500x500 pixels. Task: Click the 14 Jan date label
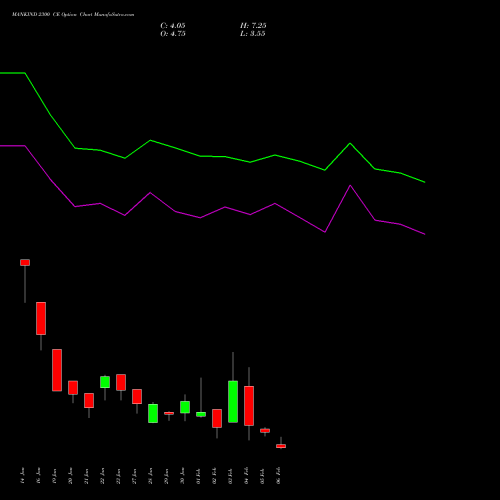click(22, 476)
